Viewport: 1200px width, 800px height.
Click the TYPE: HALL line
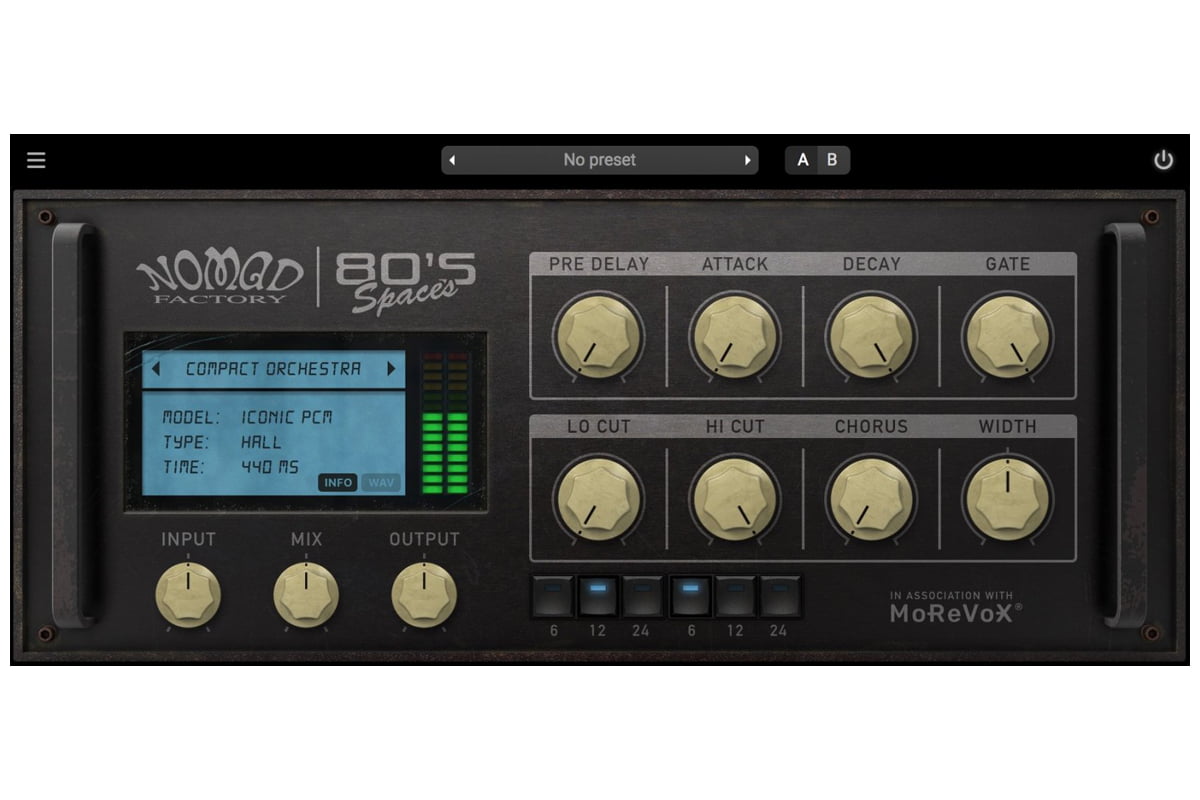coord(221,442)
